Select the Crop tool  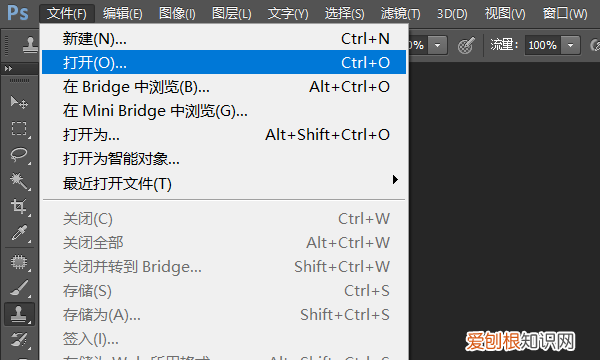[x=19, y=207]
